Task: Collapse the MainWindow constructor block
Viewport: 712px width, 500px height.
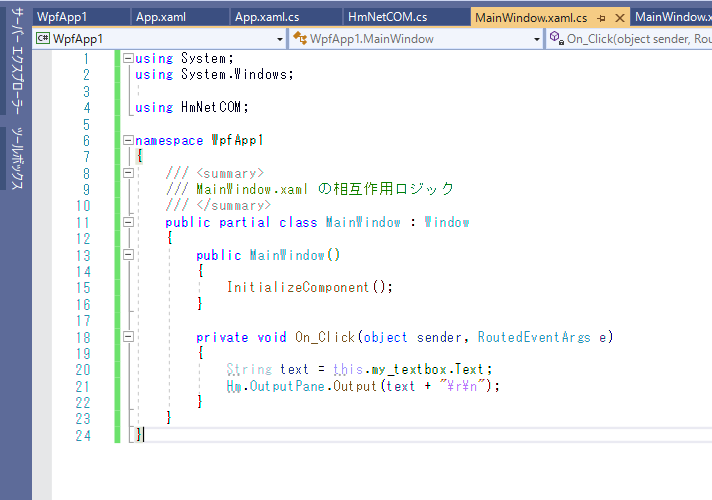Action: [x=127, y=255]
